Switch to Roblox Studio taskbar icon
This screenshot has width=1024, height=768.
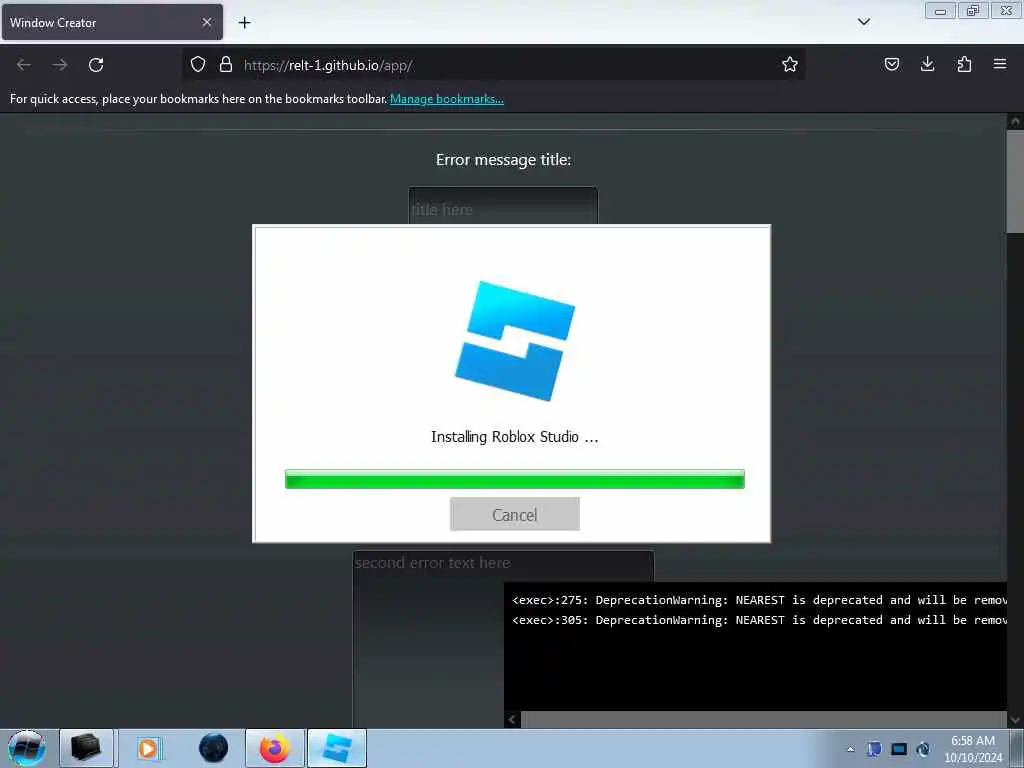point(337,748)
